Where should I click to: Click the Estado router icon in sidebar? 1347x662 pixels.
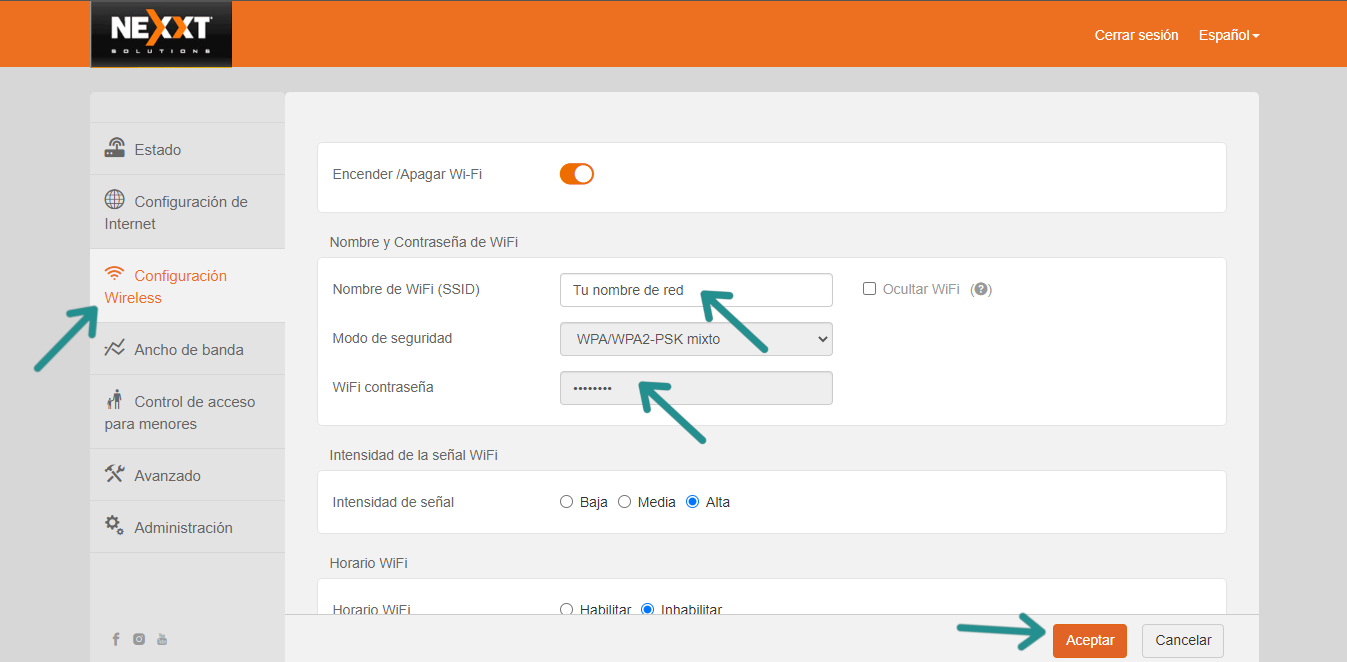click(x=115, y=148)
